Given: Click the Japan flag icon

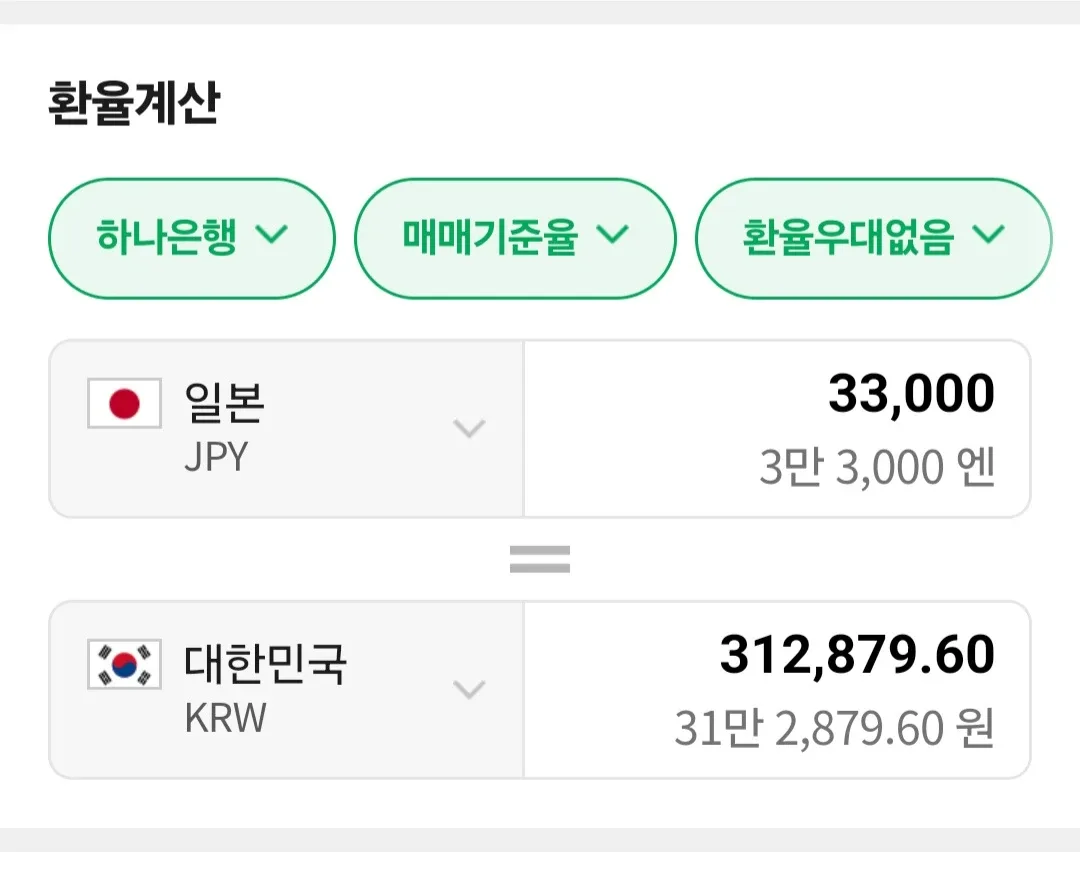Looking at the screenshot, I should (x=124, y=404).
